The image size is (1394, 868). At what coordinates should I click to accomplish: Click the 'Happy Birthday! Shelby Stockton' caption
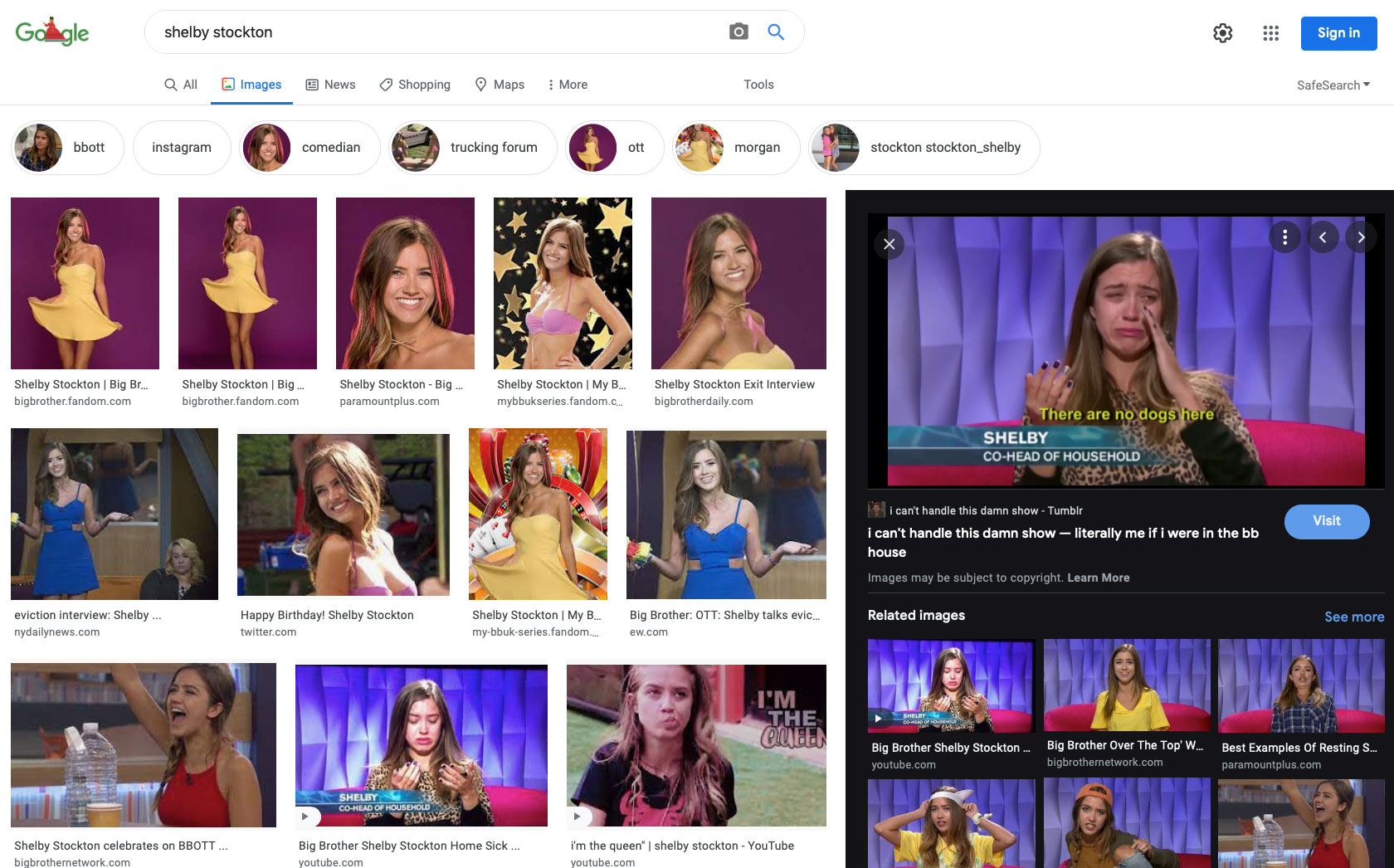(x=327, y=615)
